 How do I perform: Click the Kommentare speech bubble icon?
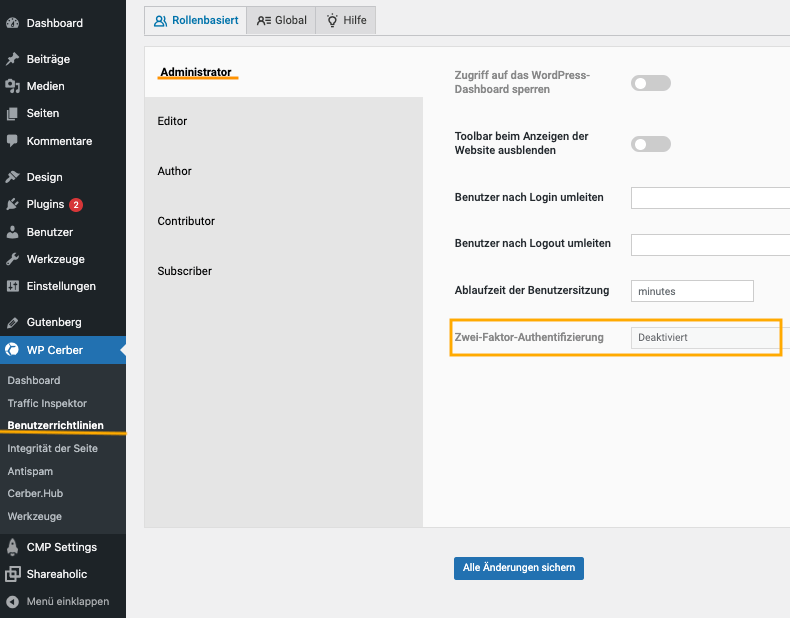point(13,141)
